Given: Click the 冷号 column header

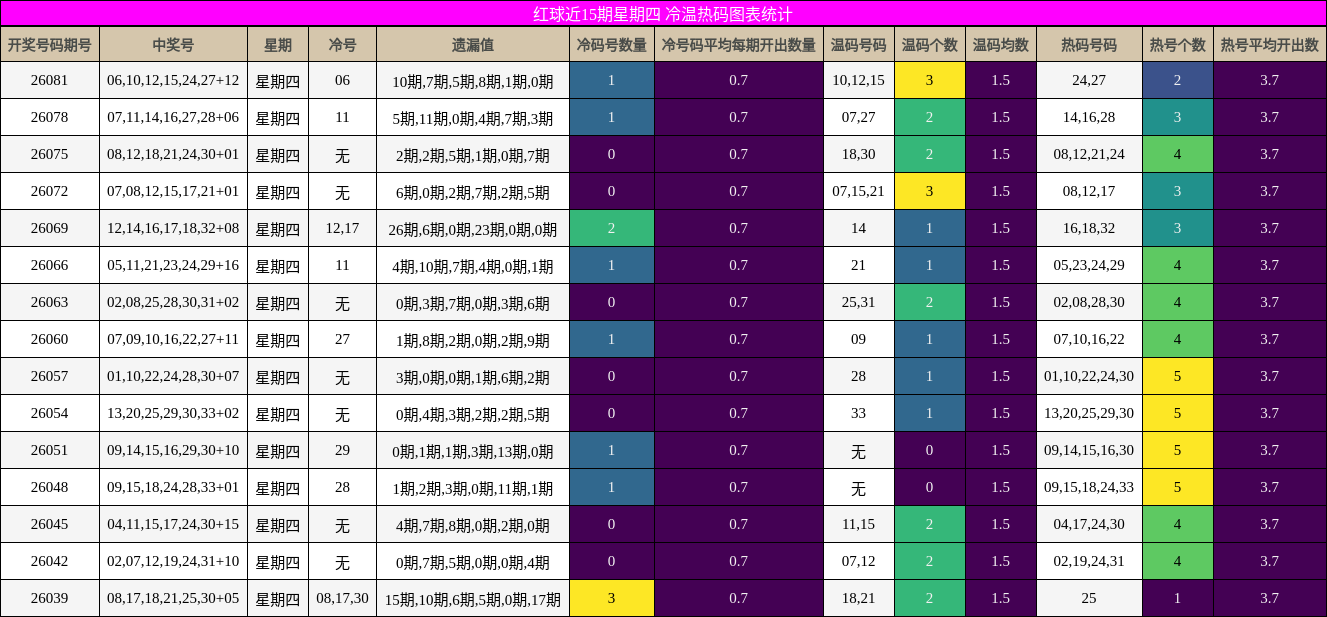Looking at the screenshot, I should [343, 45].
